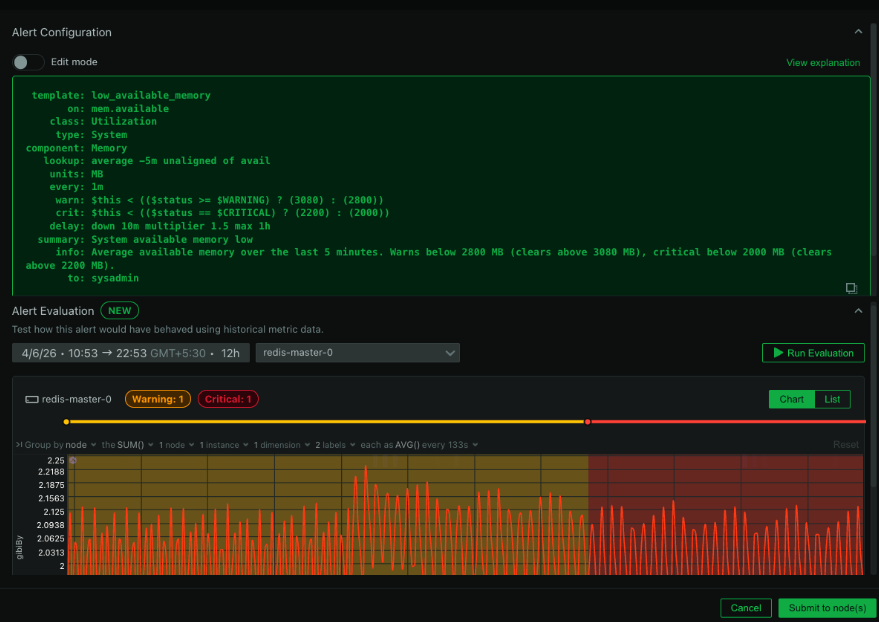Switch to the Chart view tab
The width and height of the screenshot is (879, 622).
click(791, 399)
